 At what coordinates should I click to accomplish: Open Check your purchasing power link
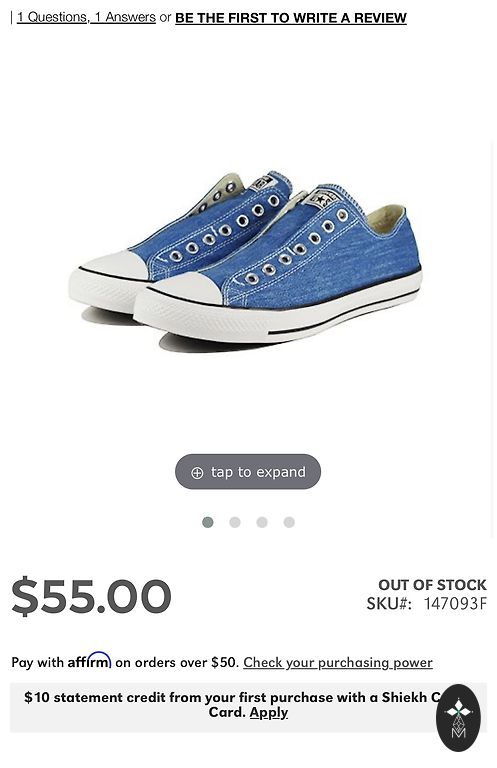pyautogui.click(x=338, y=662)
